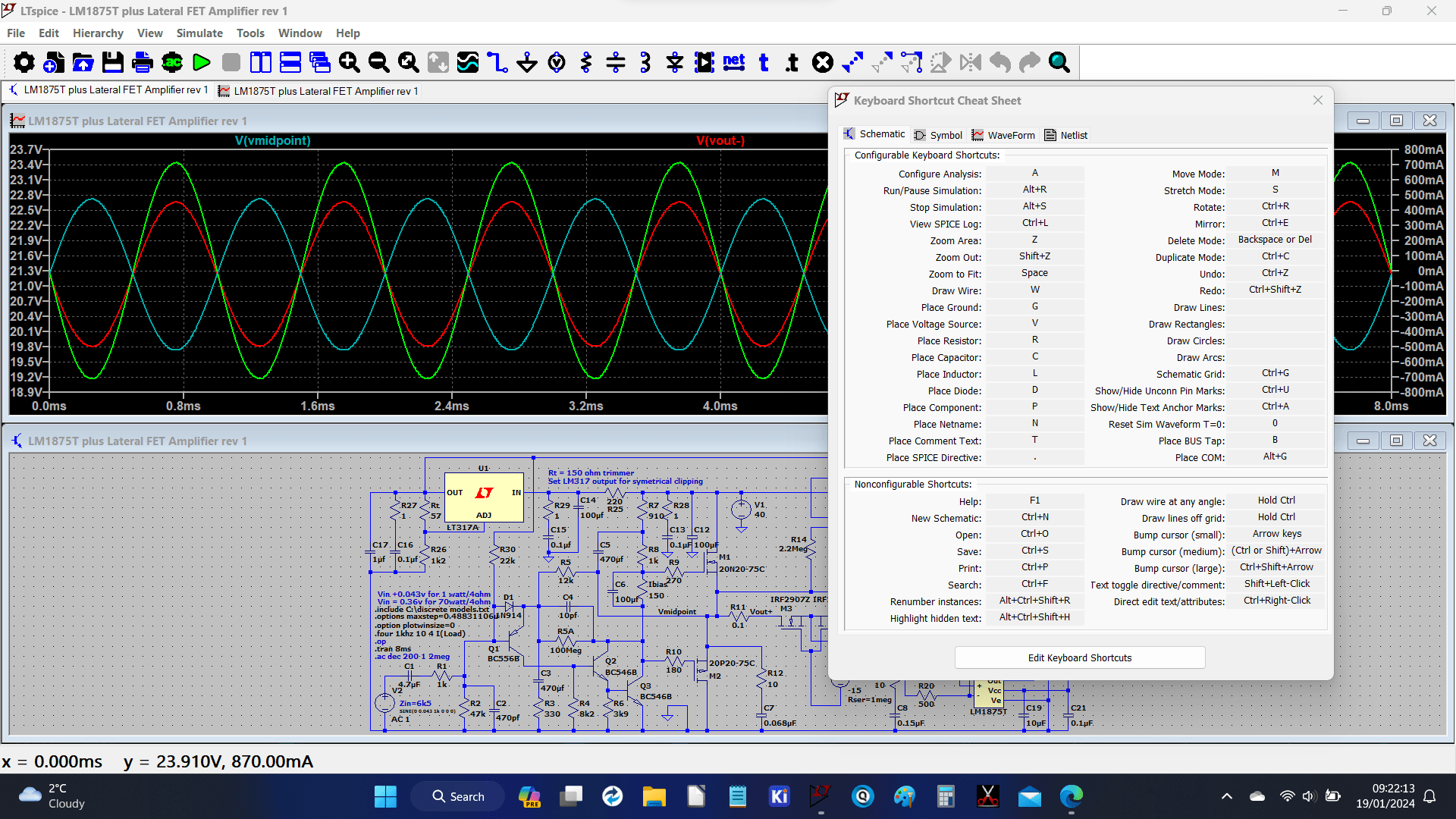Click the Search magnifier toolbar icon
Screen dimensions: 1456x819
click(1059, 62)
